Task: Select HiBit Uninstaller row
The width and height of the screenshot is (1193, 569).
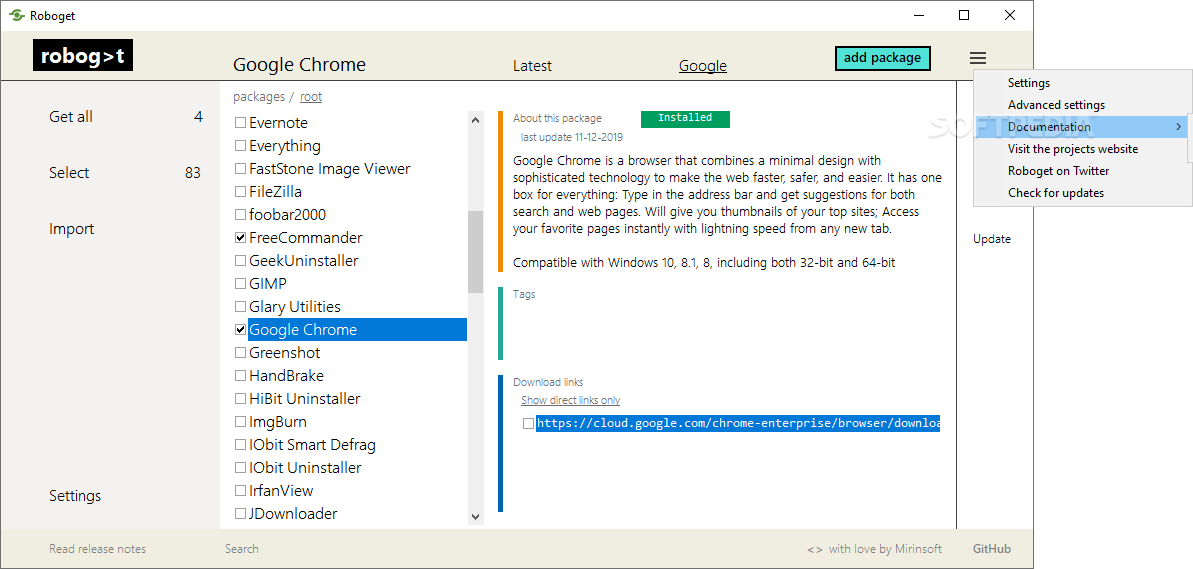Action: (304, 399)
